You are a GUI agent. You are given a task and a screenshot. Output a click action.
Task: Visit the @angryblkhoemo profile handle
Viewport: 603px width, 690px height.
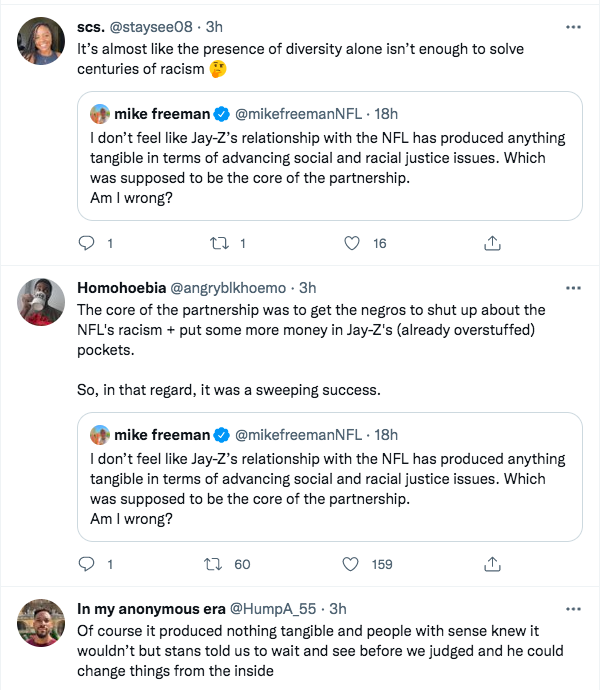228,288
